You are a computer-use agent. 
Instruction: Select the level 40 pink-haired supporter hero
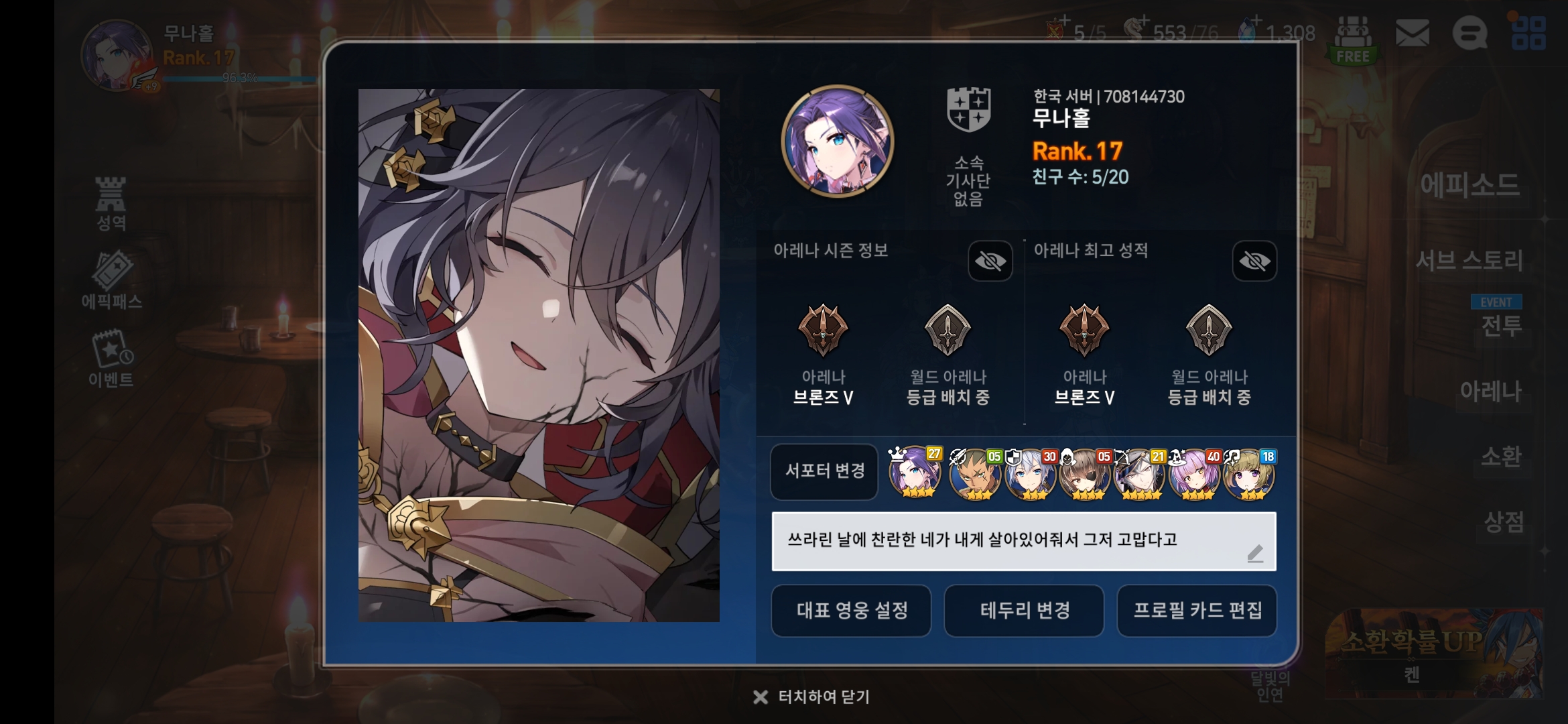pos(1195,473)
